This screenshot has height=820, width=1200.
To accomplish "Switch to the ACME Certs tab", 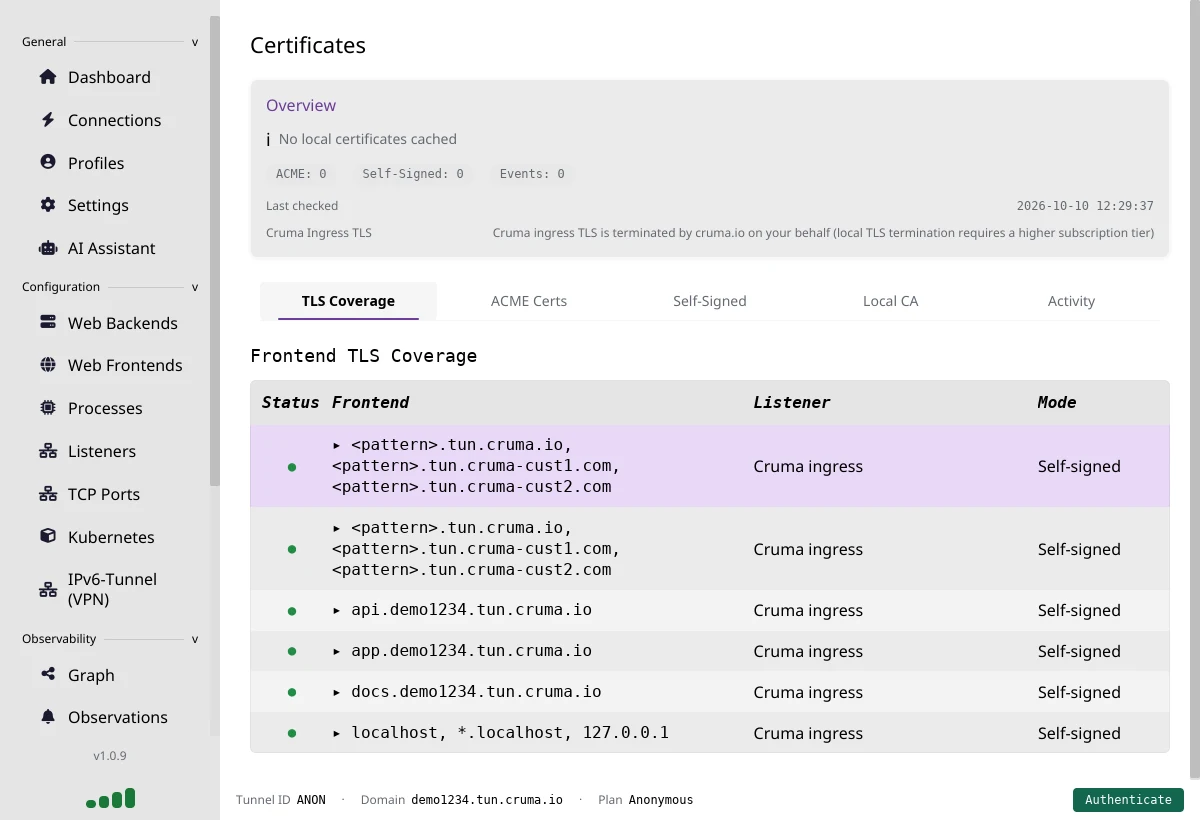I will pos(529,301).
